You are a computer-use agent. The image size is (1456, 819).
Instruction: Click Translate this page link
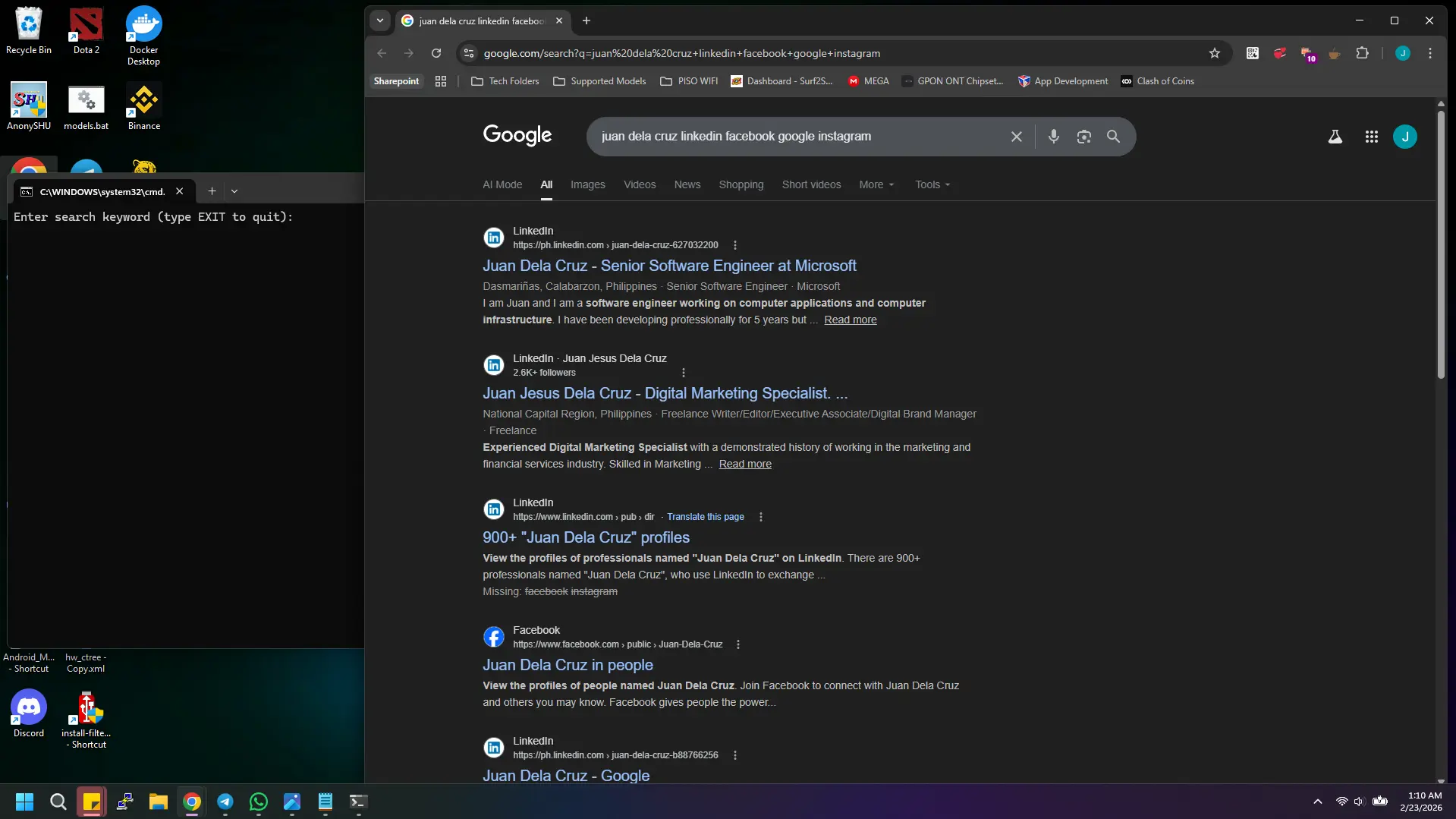[705, 517]
